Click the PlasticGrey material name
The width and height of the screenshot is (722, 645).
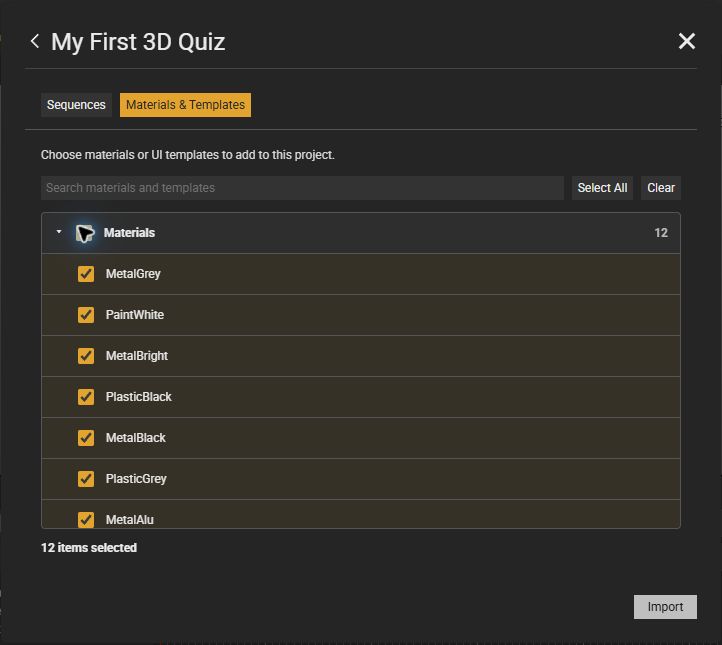coord(136,479)
